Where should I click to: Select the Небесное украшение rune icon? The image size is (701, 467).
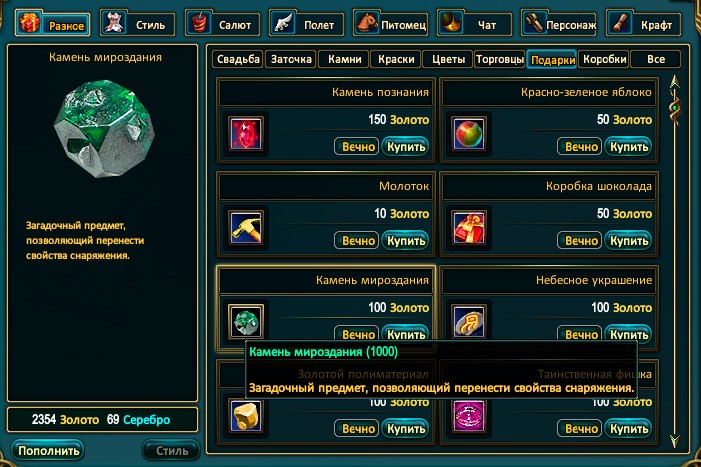pos(468,321)
